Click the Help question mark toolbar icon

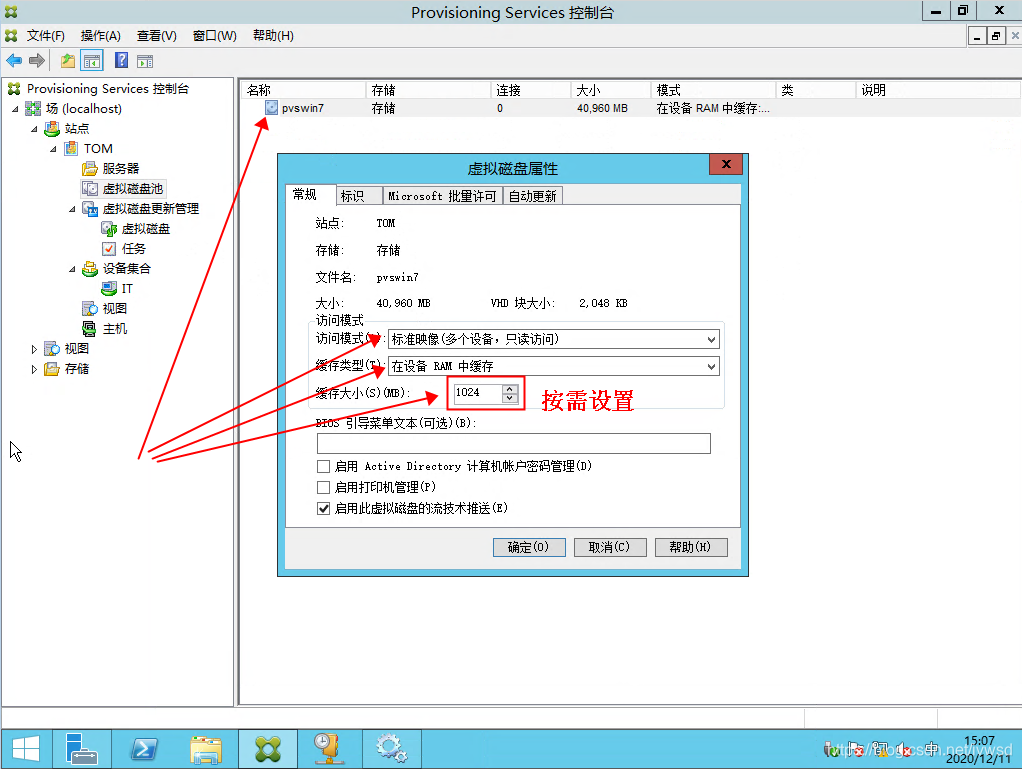point(121,61)
